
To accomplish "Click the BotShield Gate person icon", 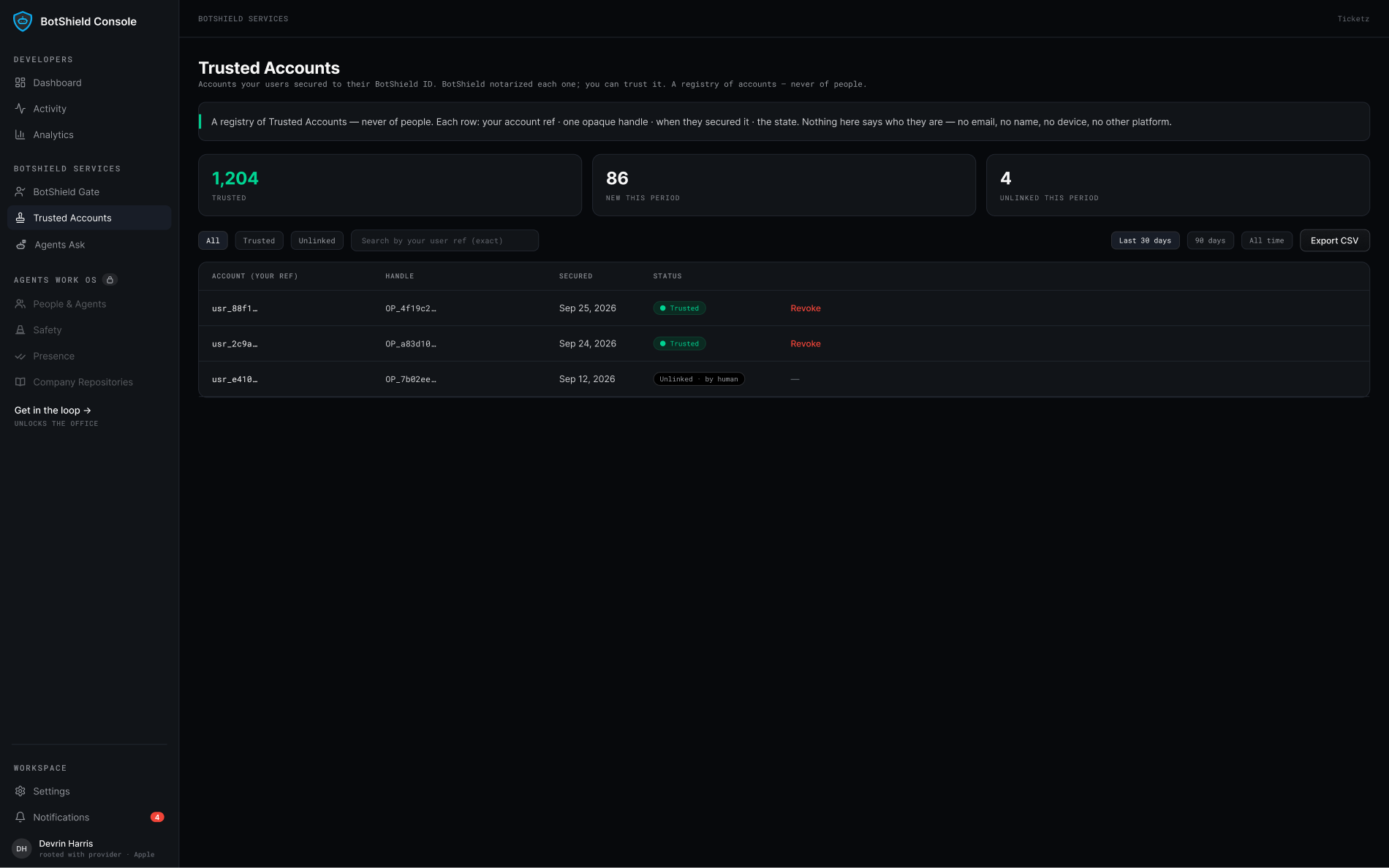I will 20,192.
